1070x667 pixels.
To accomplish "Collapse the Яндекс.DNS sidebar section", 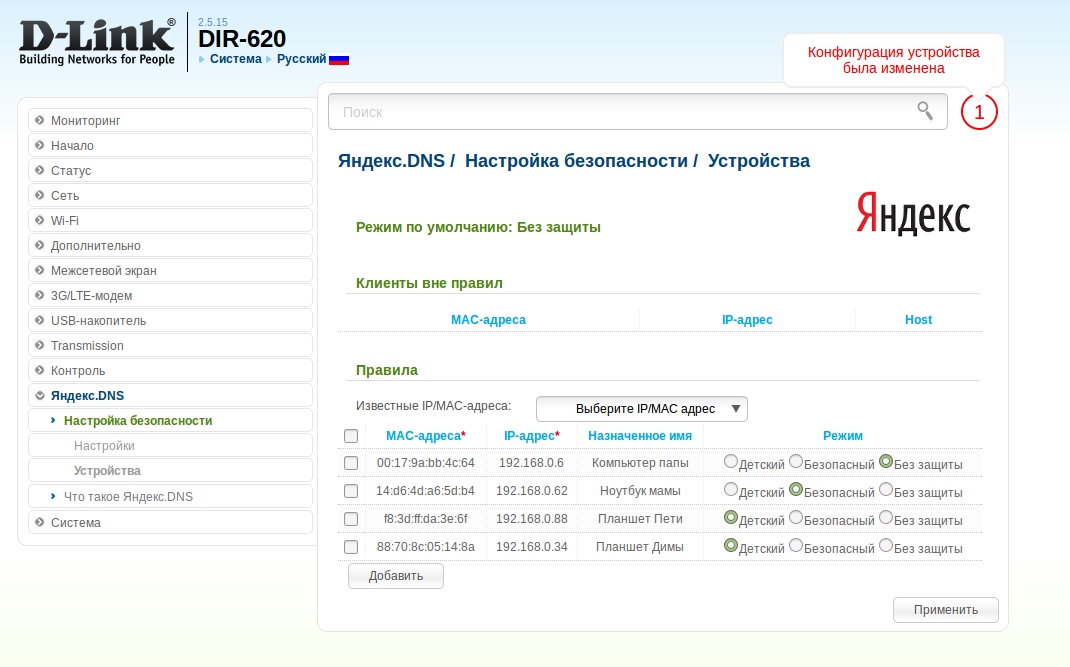I will [39, 395].
